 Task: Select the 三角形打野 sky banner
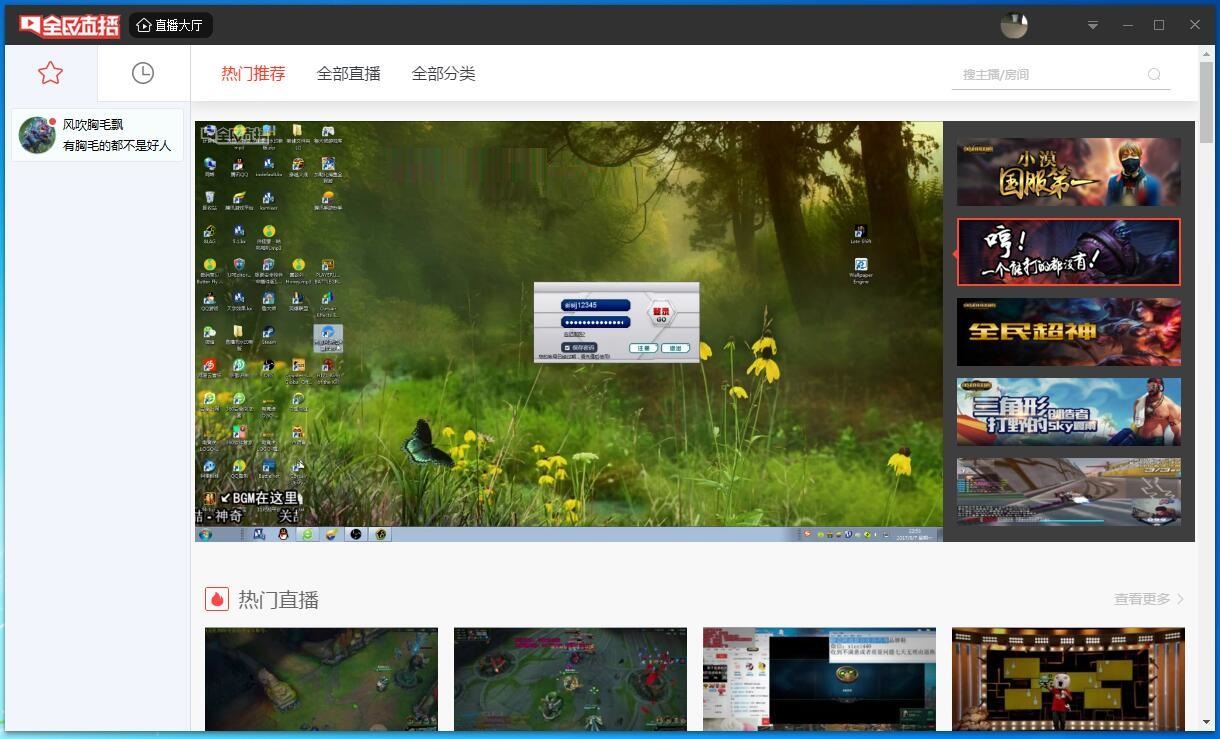1068,412
